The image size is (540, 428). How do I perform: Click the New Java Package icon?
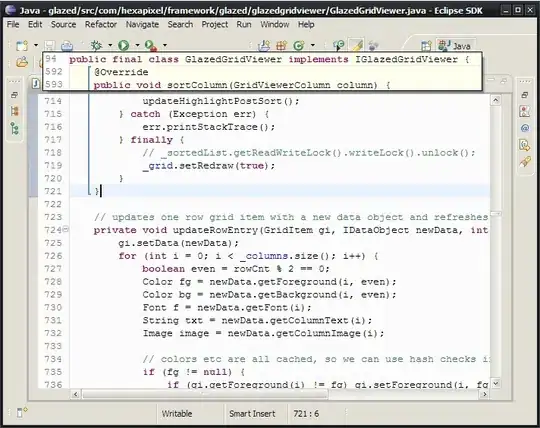(281, 45)
